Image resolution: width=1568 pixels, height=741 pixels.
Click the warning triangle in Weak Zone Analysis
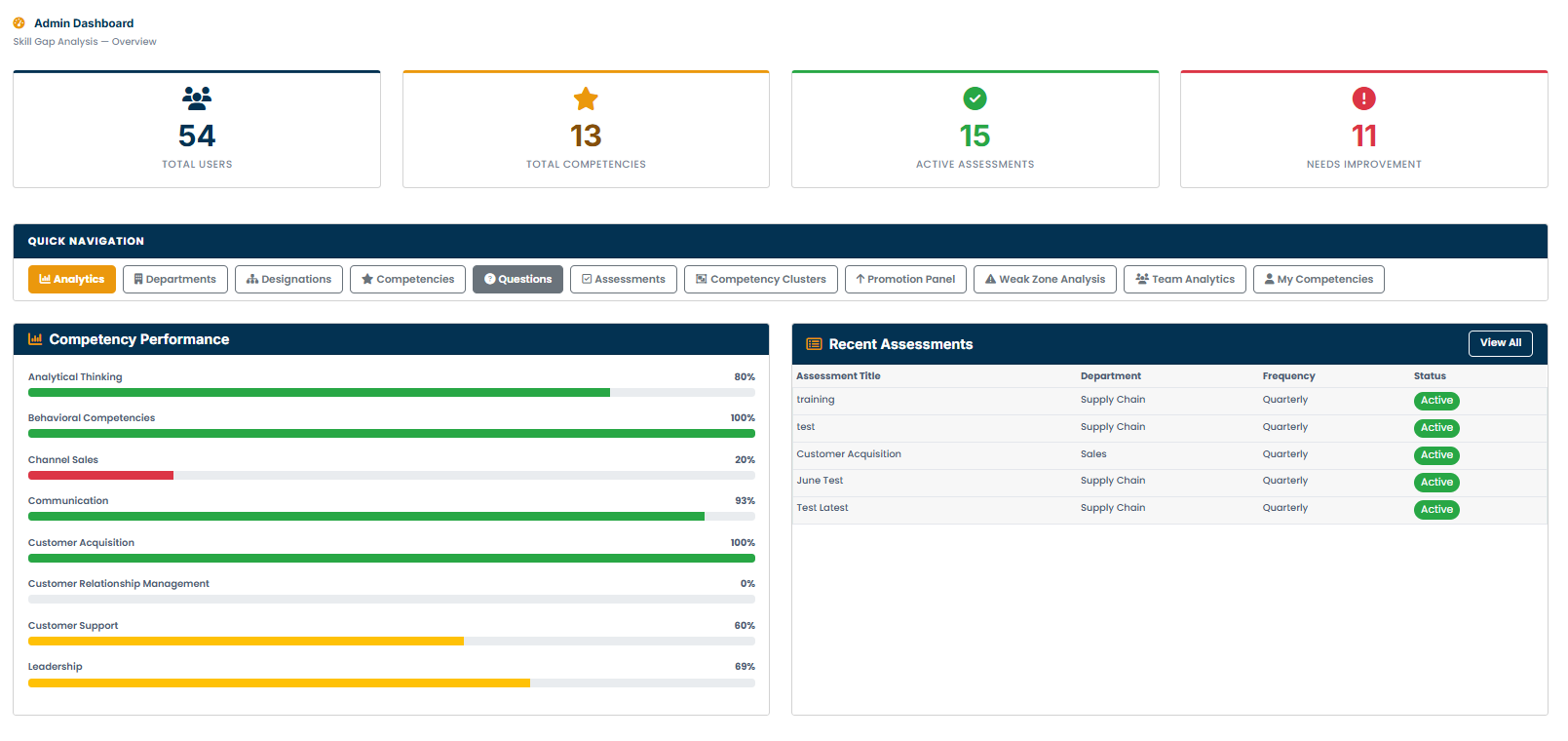coord(990,279)
